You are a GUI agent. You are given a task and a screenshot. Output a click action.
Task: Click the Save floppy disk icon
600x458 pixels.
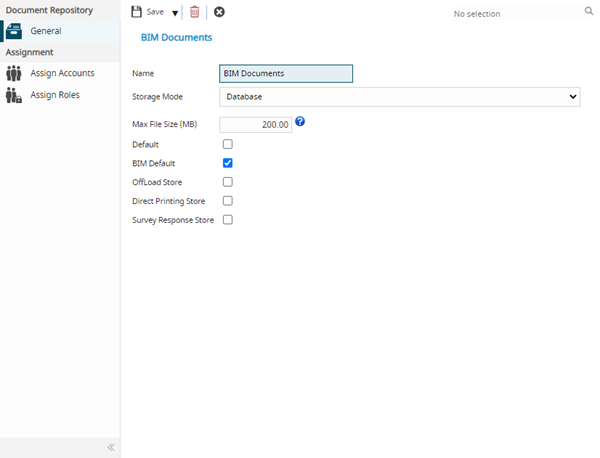point(137,12)
